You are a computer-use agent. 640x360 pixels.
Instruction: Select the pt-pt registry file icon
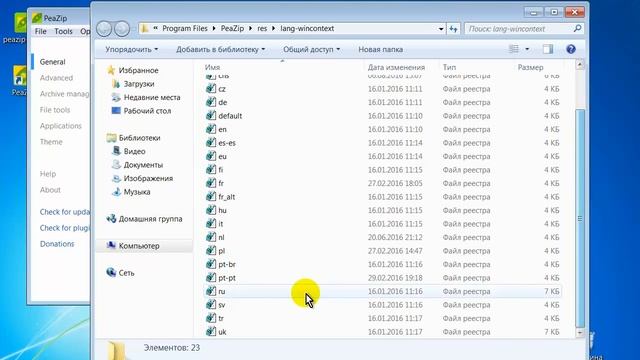point(211,277)
